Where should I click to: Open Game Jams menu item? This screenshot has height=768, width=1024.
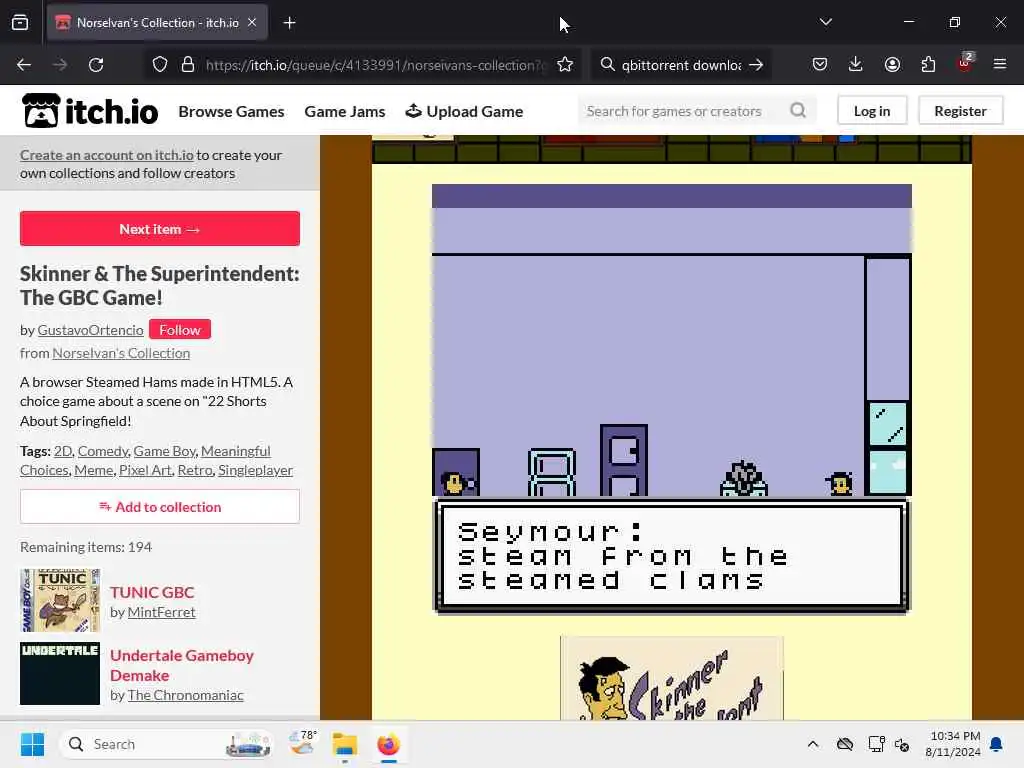(345, 112)
